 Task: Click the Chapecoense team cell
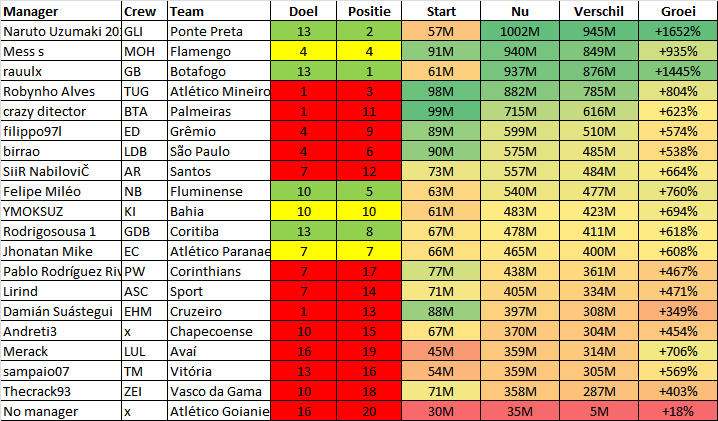click(219, 332)
